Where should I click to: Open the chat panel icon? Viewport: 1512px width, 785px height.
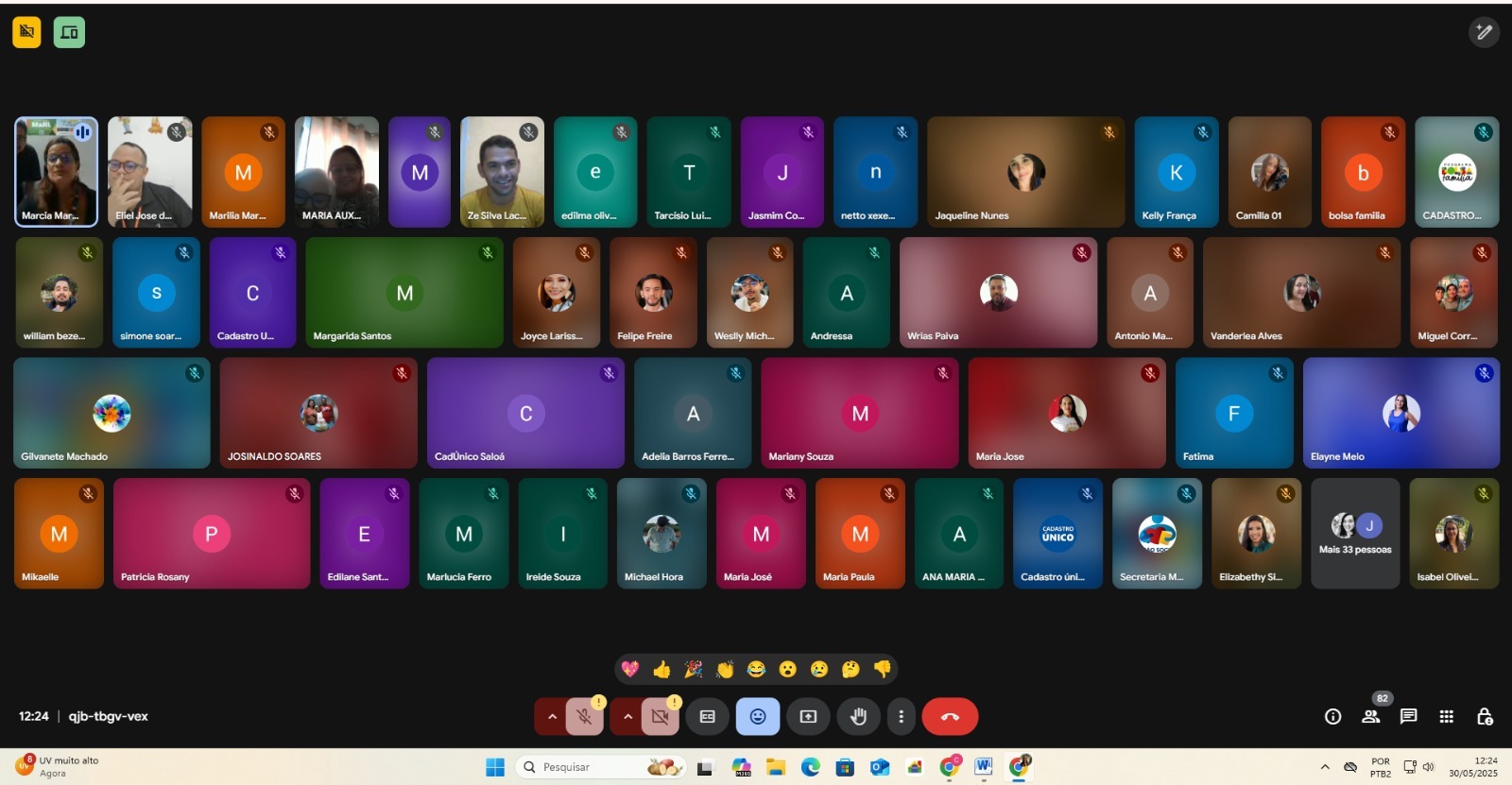[1408, 717]
